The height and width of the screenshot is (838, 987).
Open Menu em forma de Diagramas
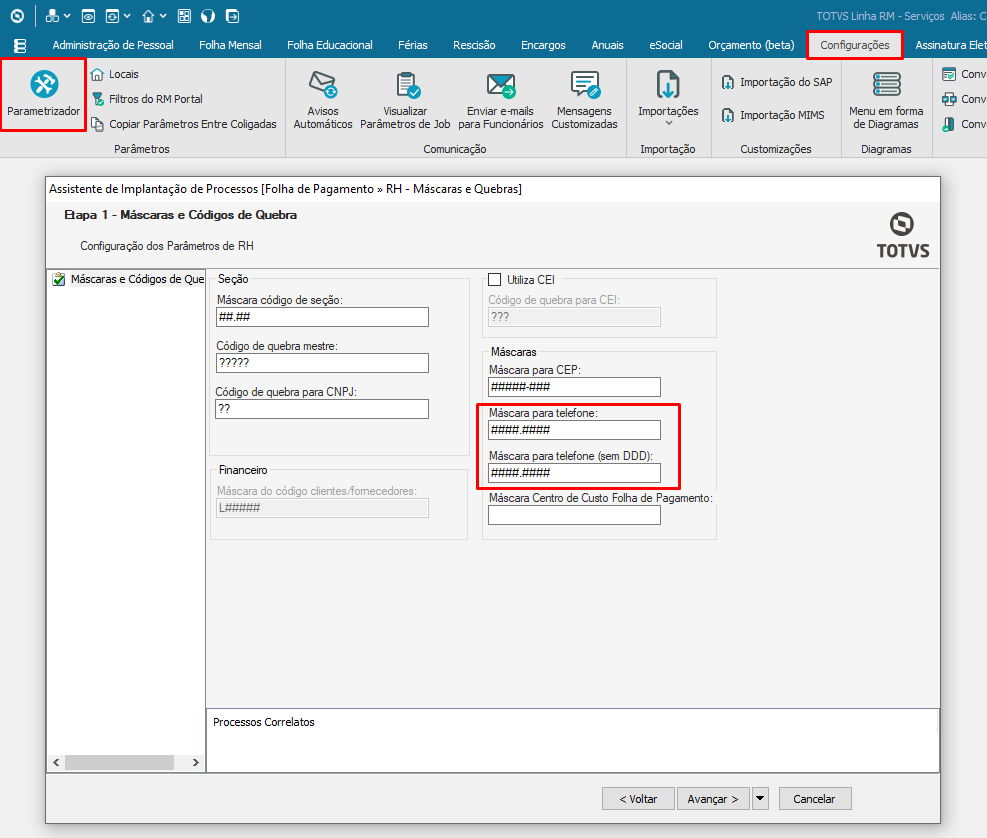[886, 100]
